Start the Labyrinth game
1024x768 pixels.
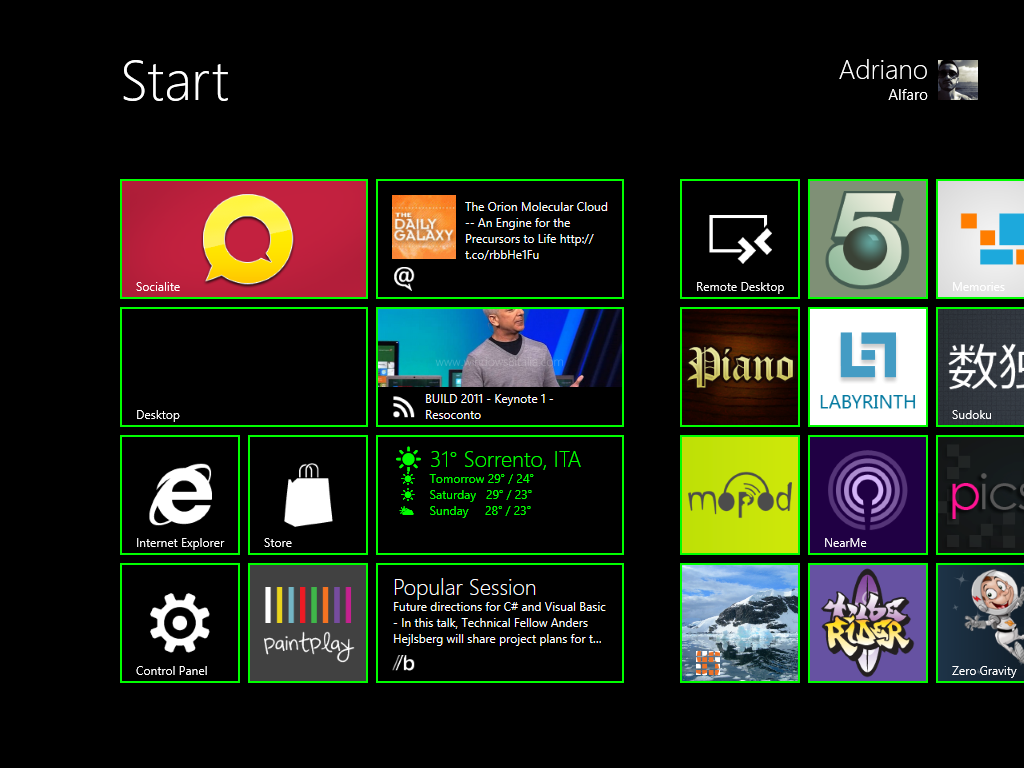tap(867, 367)
